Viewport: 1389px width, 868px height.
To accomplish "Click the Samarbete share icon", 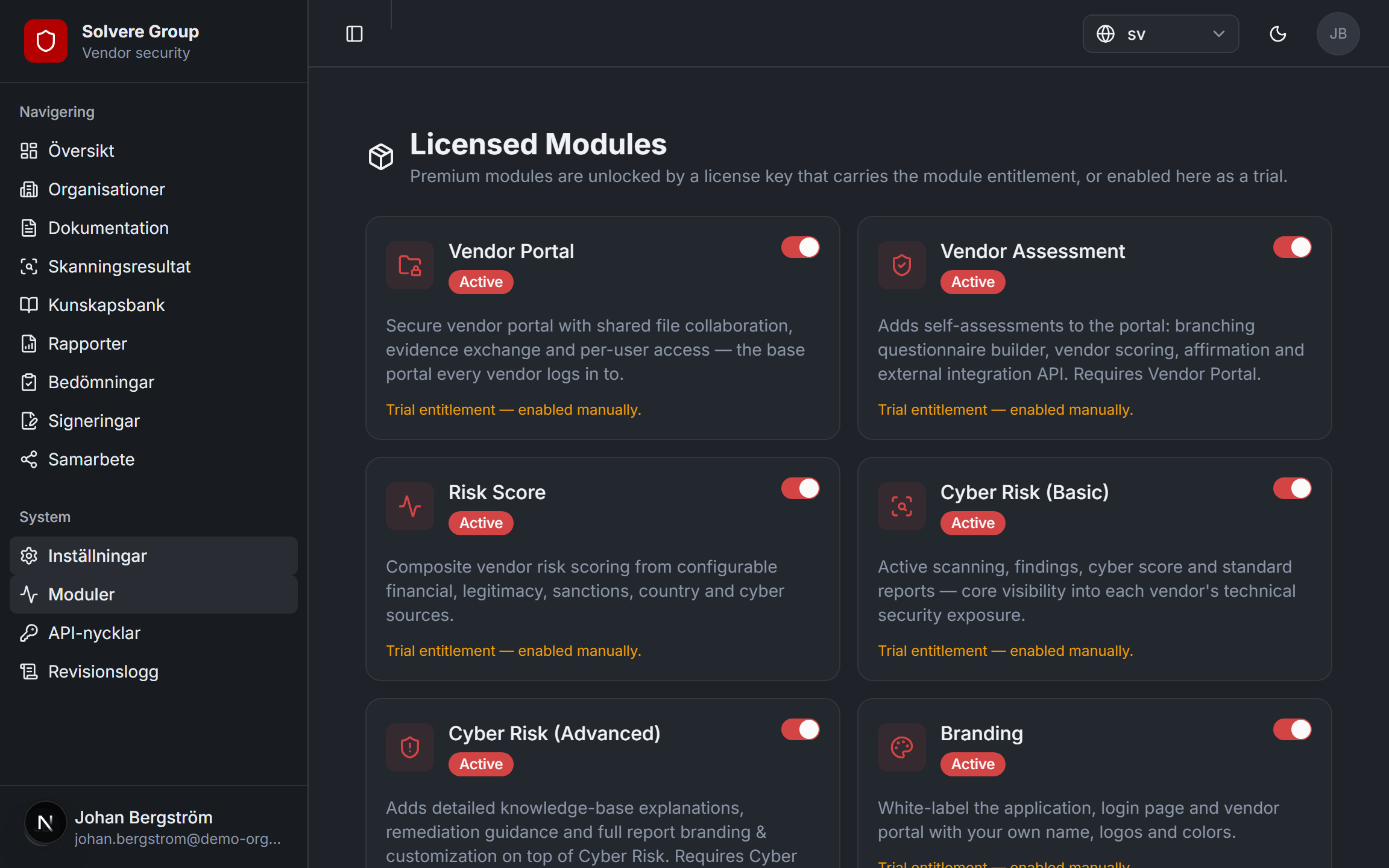I will [x=29, y=459].
